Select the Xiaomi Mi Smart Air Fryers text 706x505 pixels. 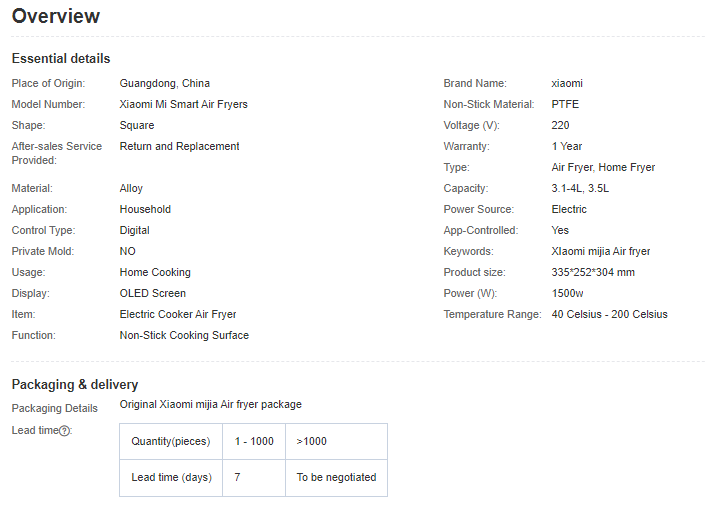(x=184, y=104)
